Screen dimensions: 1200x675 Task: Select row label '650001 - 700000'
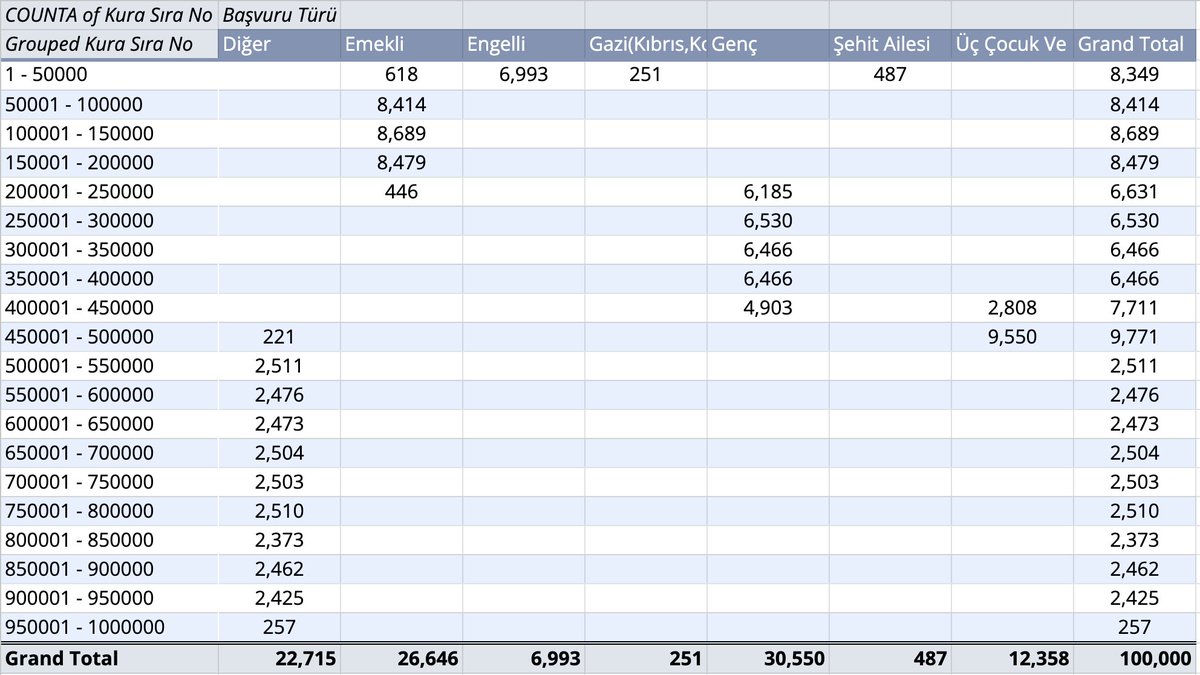coord(109,452)
